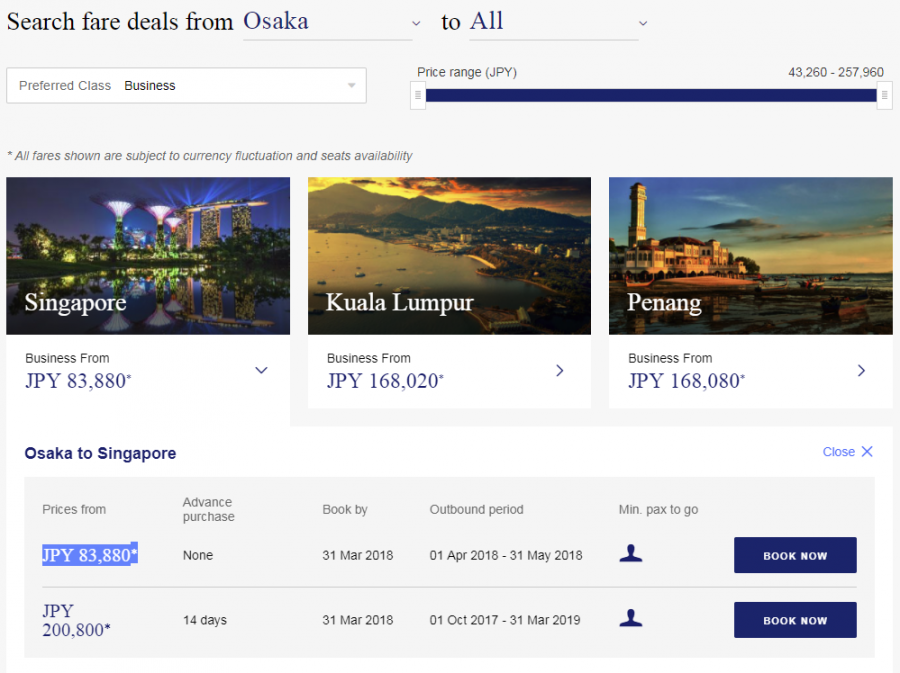Click passenger icon in JPY 83,880 row

coord(630,554)
